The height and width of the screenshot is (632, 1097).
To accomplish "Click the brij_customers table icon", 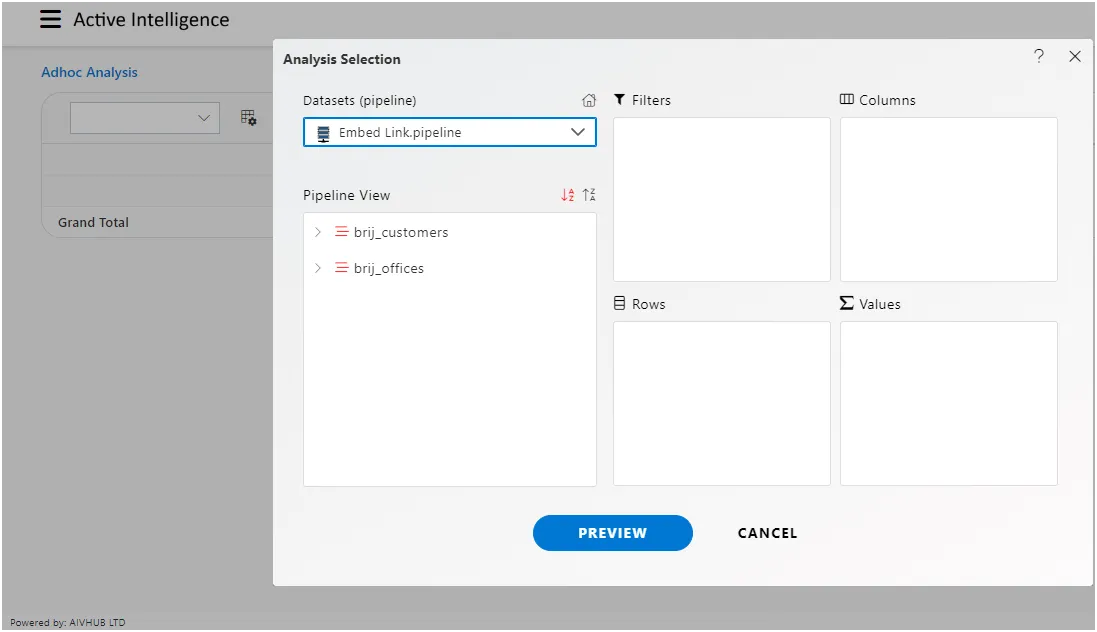I will point(341,232).
